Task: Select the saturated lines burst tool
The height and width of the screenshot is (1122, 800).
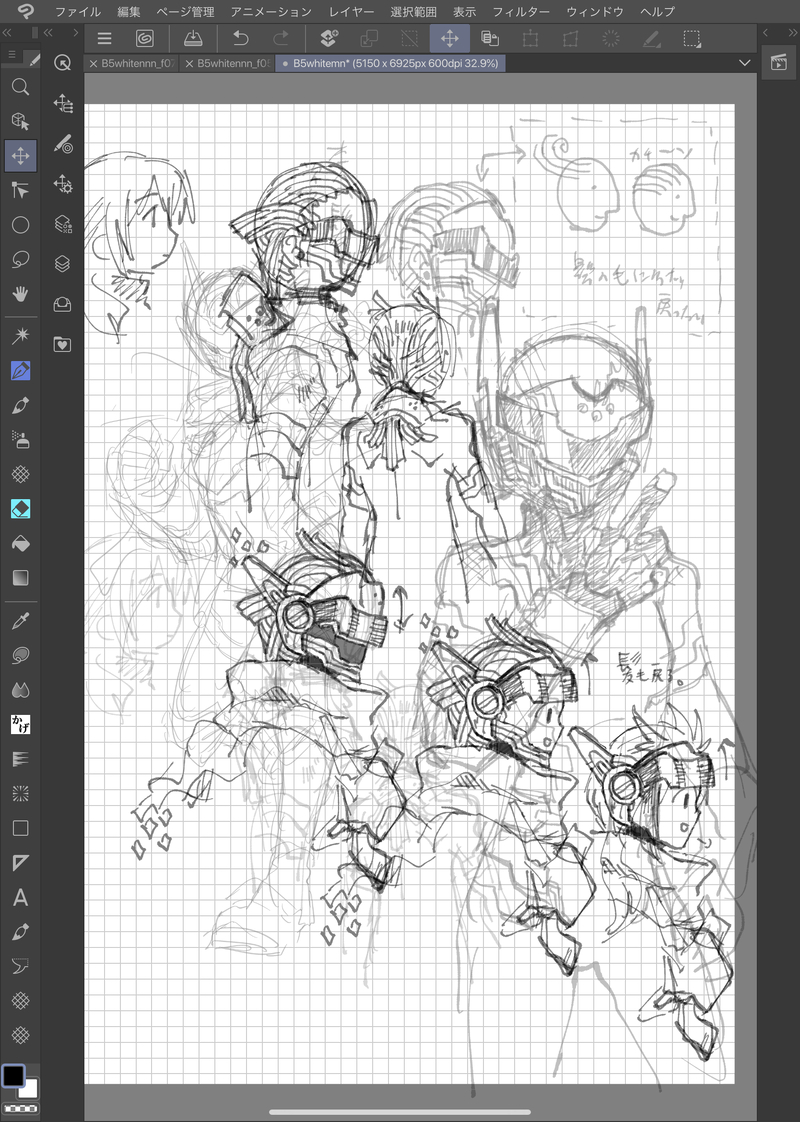Action: [21, 793]
